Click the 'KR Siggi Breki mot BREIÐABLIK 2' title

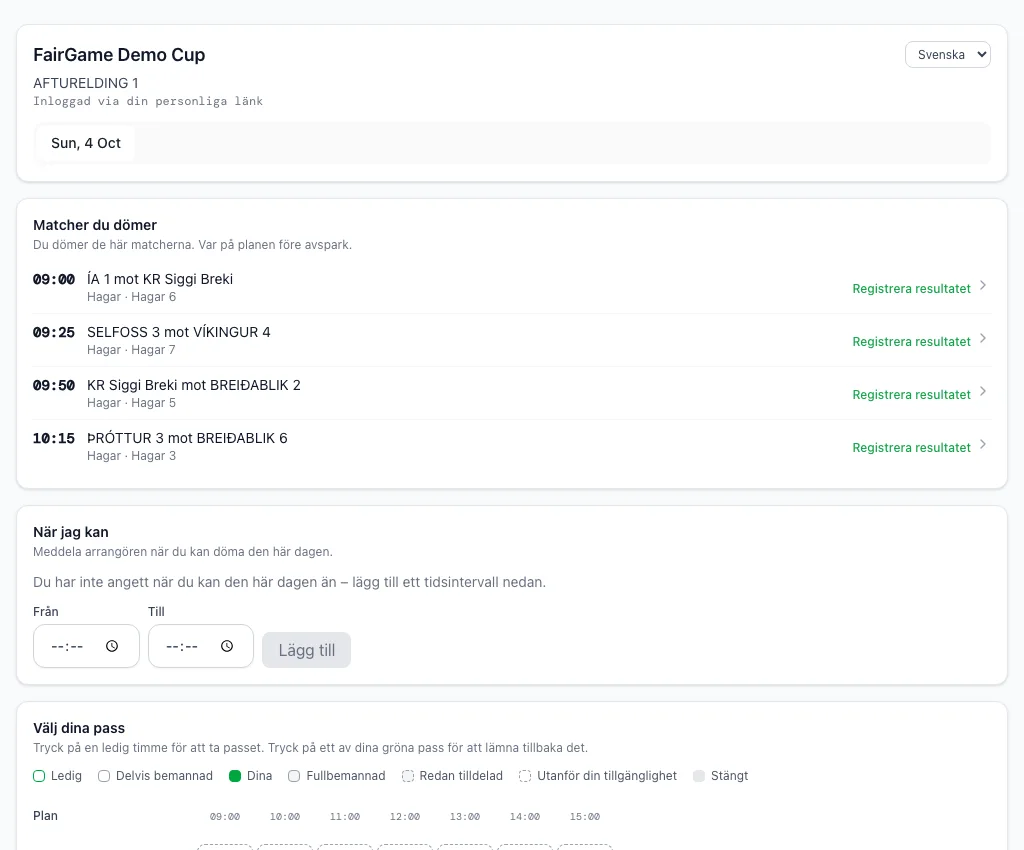pos(194,385)
